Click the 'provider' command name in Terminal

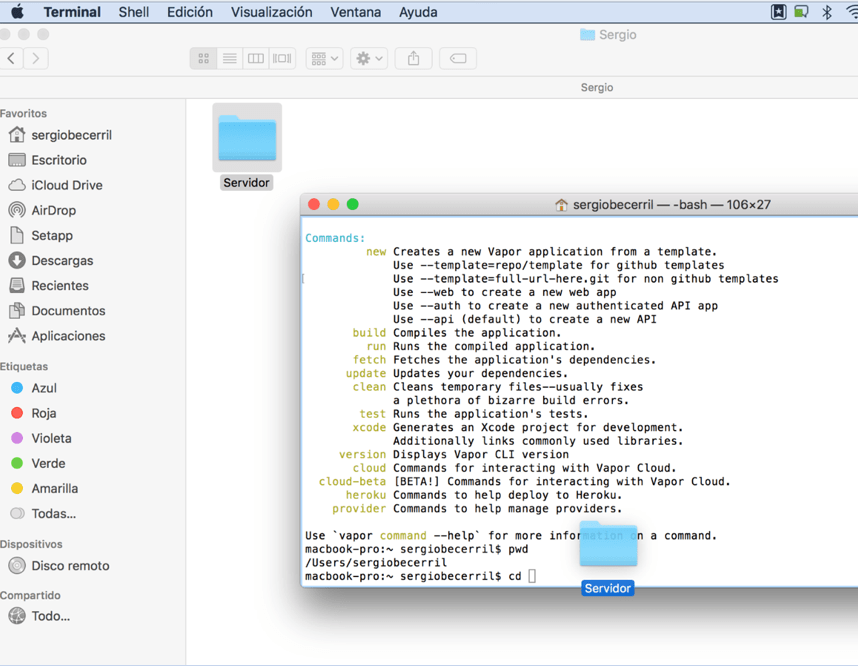(359, 509)
